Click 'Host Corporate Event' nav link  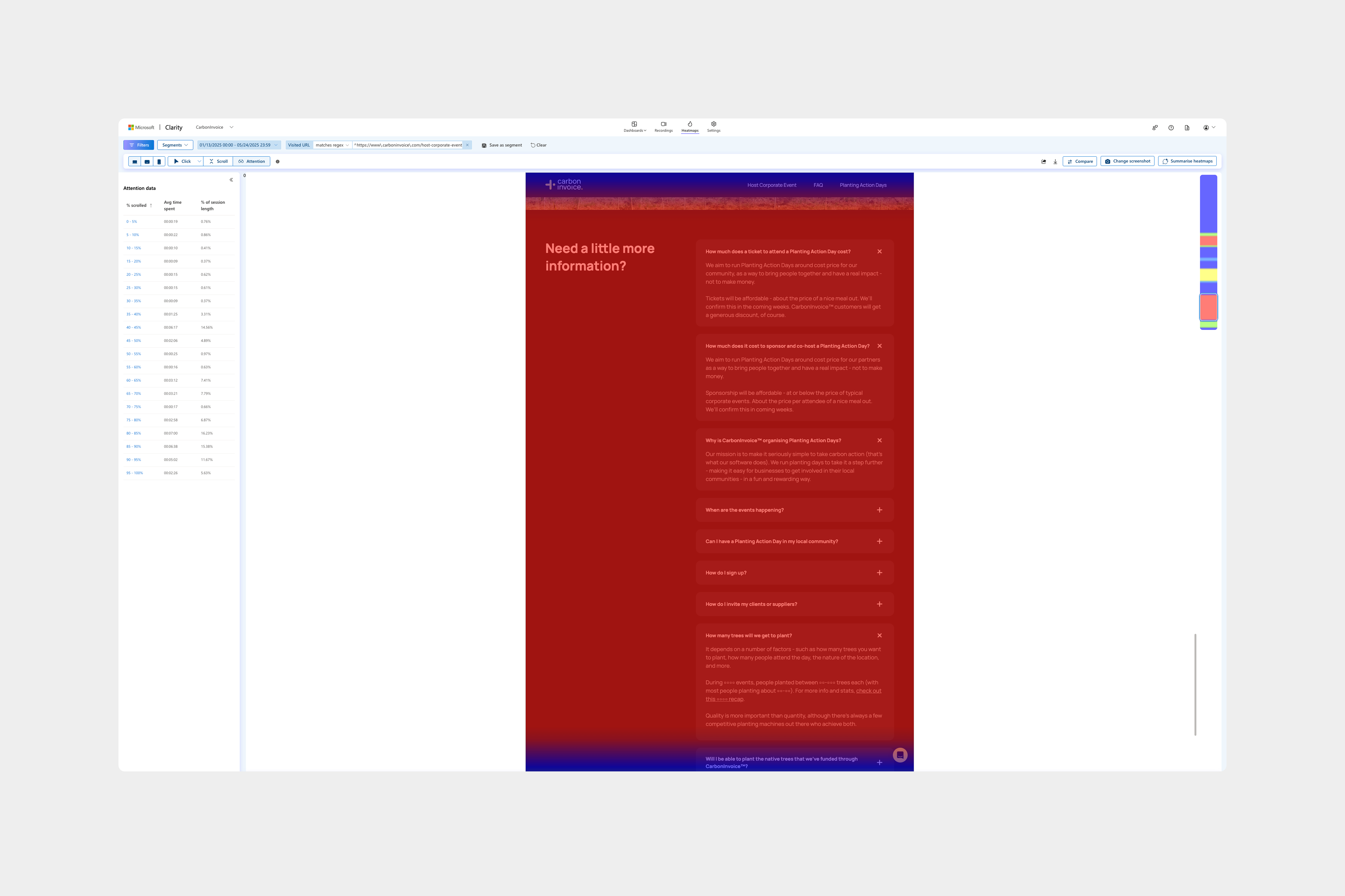pyautogui.click(x=772, y=185)
